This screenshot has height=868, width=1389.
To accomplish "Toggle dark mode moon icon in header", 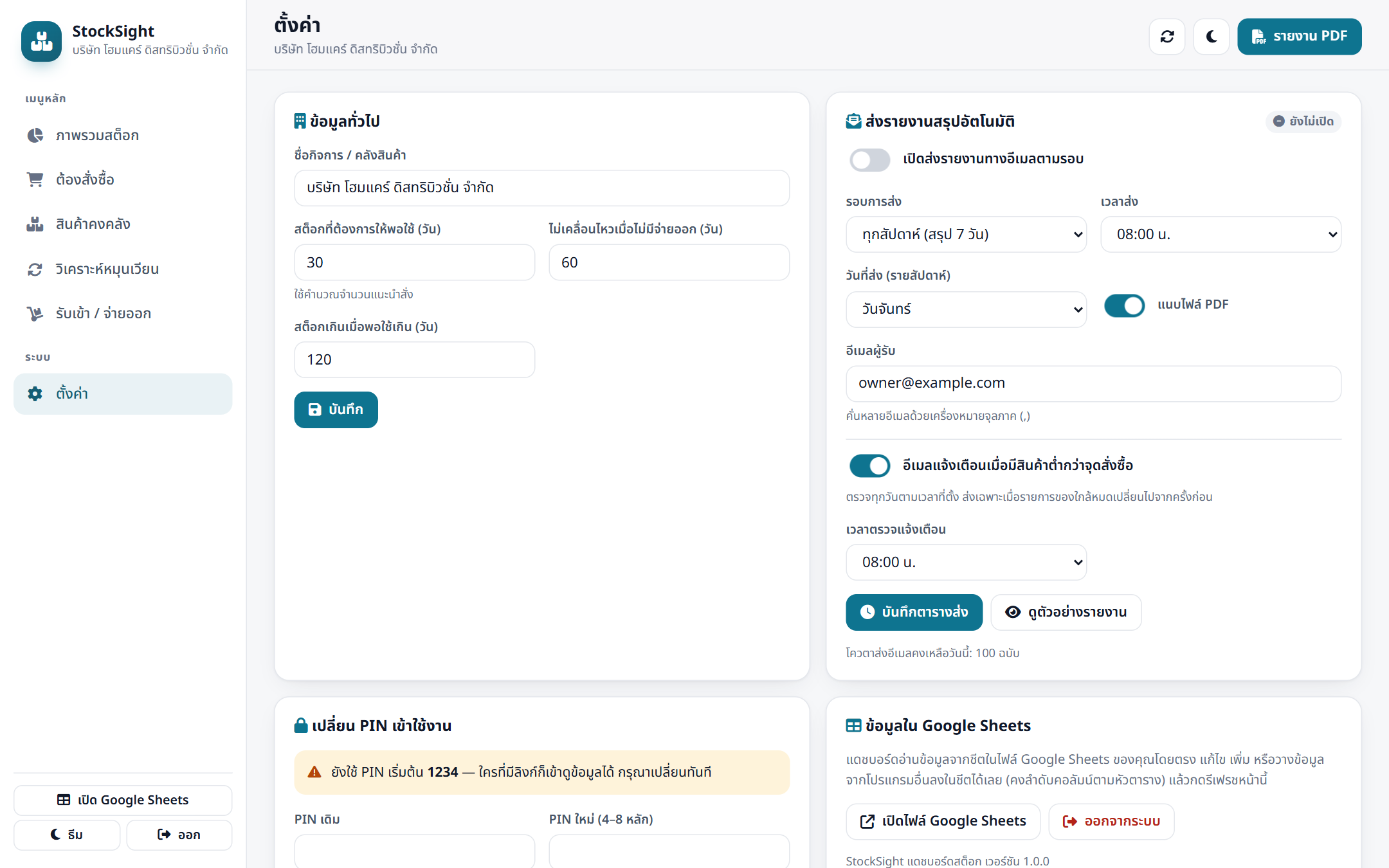I will 1212,37.
